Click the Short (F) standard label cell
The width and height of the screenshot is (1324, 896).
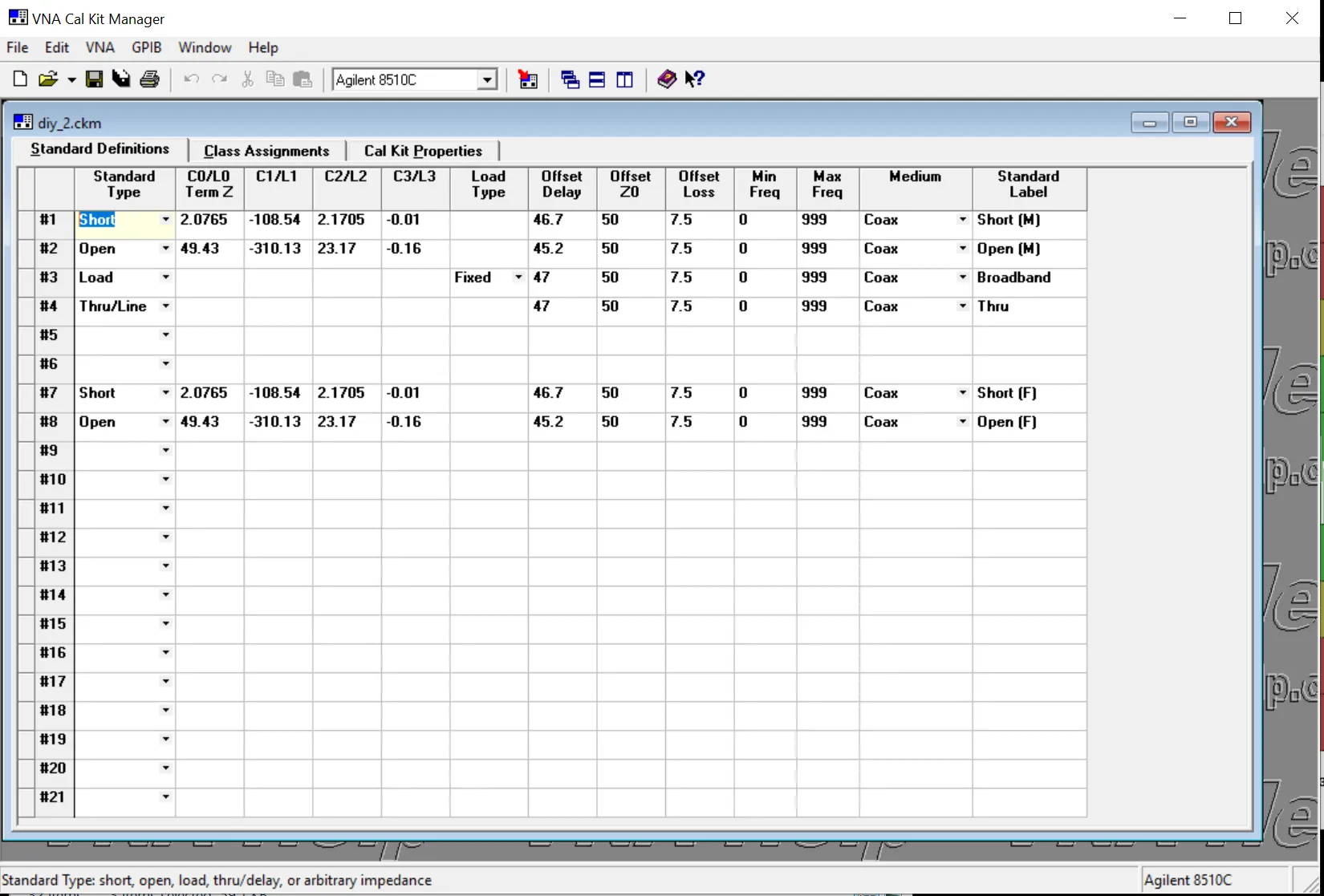pyautogui.click(x=1029, y=393)
